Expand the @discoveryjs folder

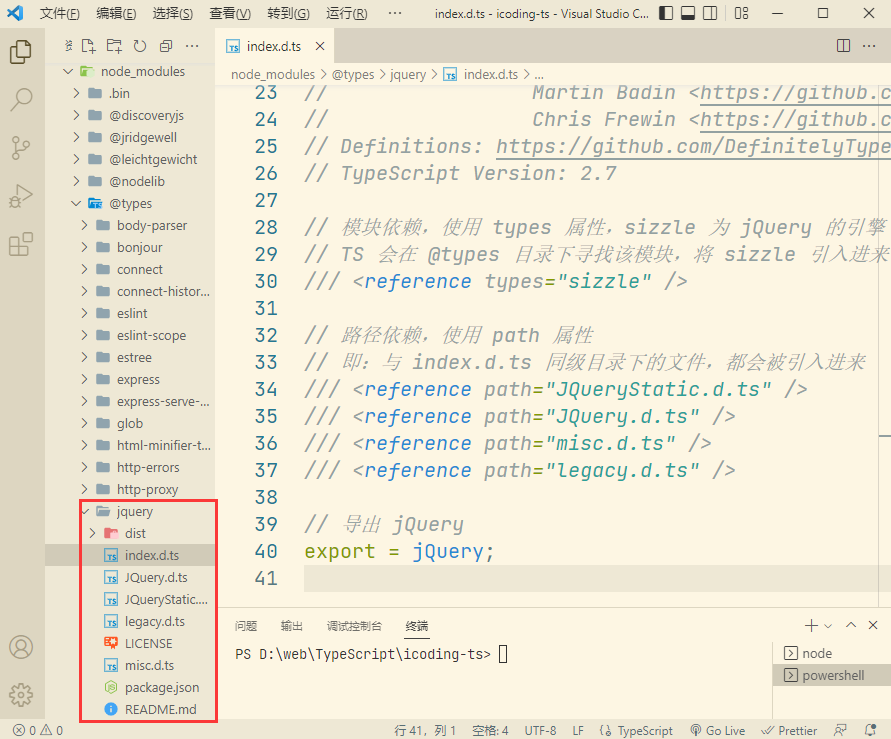(x=130, y=115)
